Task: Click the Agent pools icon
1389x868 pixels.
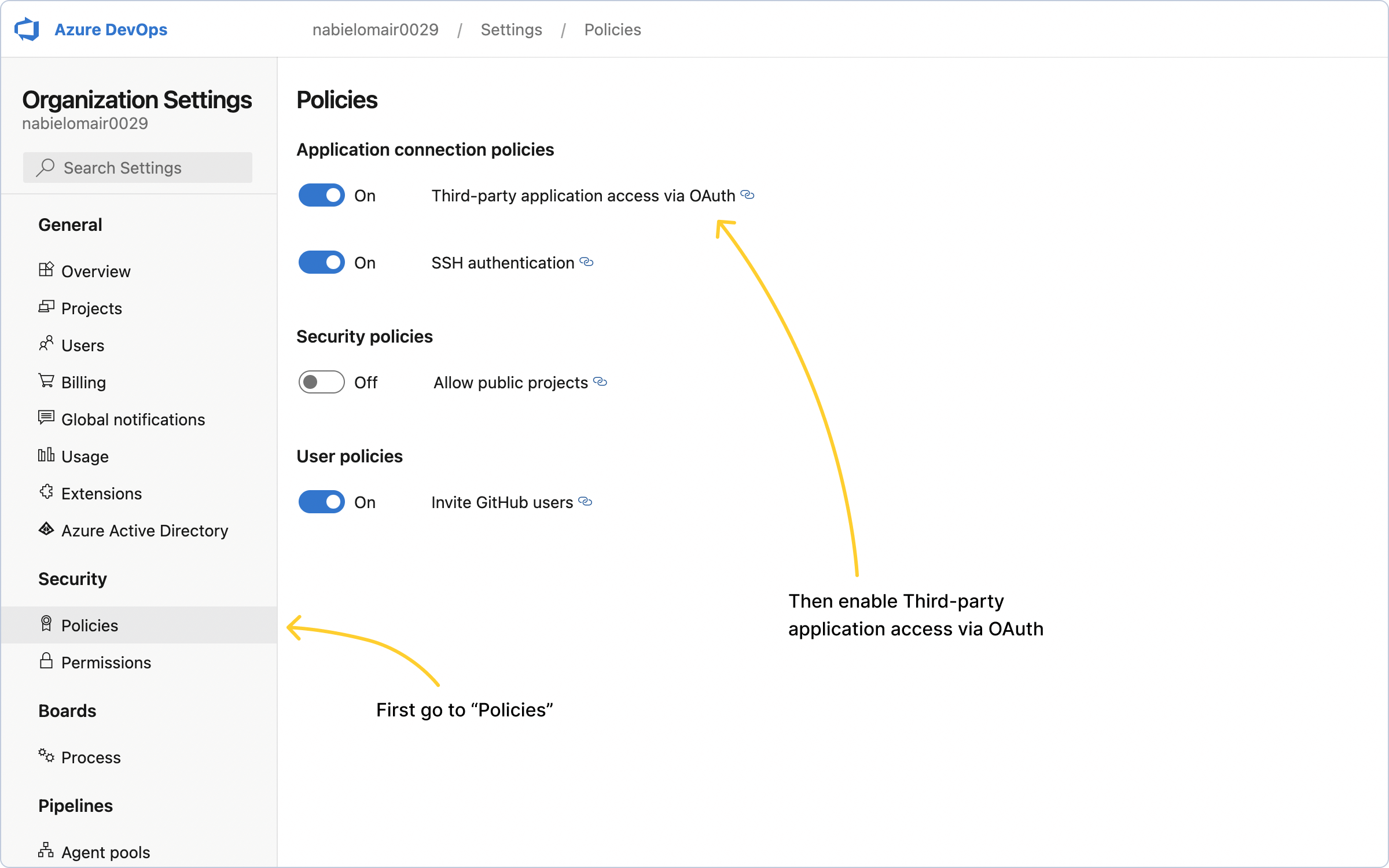Action: point(46,850)
